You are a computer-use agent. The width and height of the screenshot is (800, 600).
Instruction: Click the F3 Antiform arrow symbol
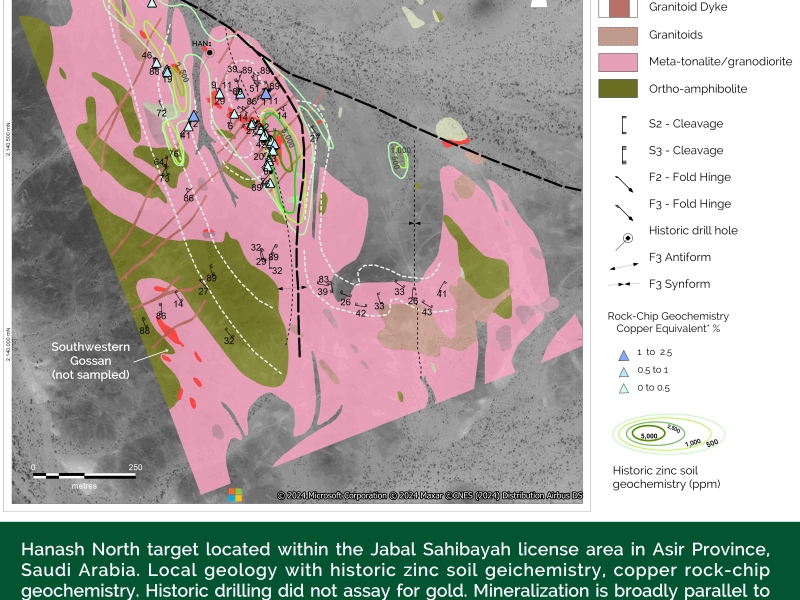pyautogui.click(x=623, y=265)
